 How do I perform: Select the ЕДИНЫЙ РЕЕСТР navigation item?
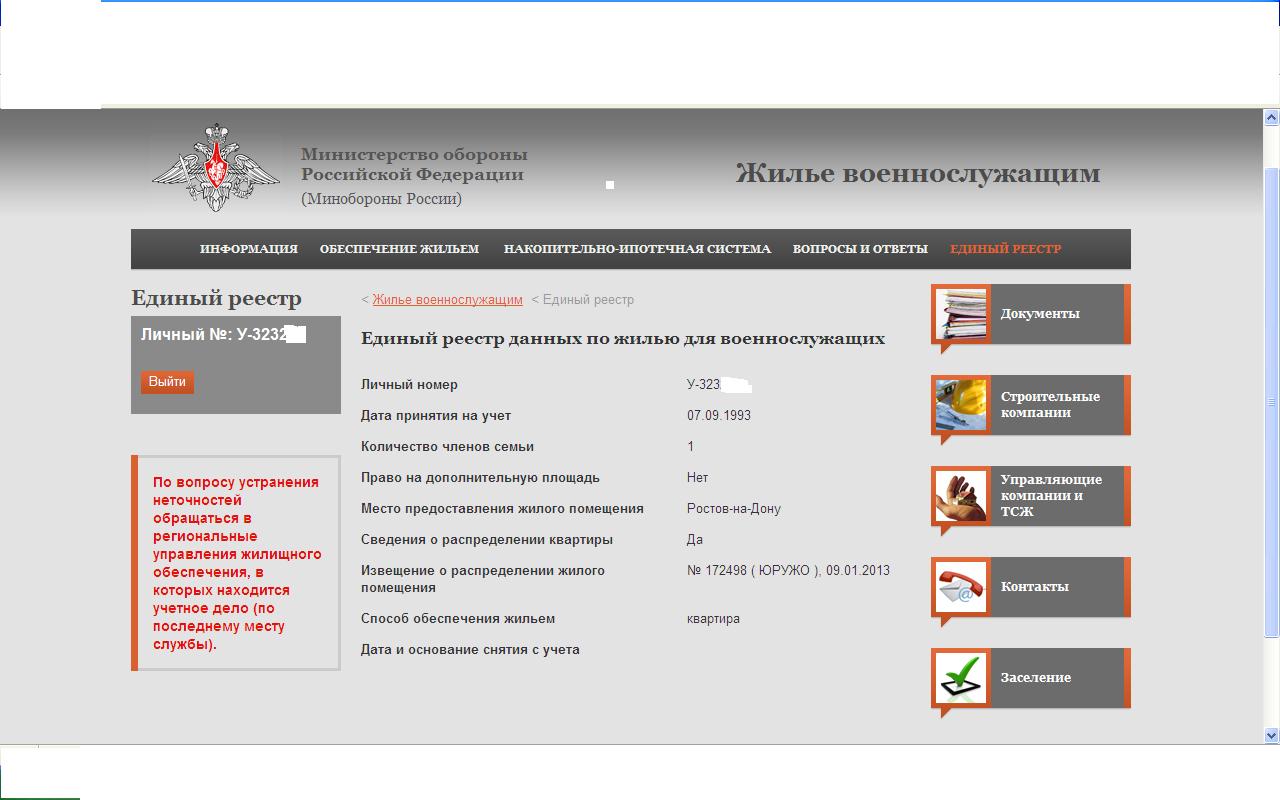click(1005, 249)
